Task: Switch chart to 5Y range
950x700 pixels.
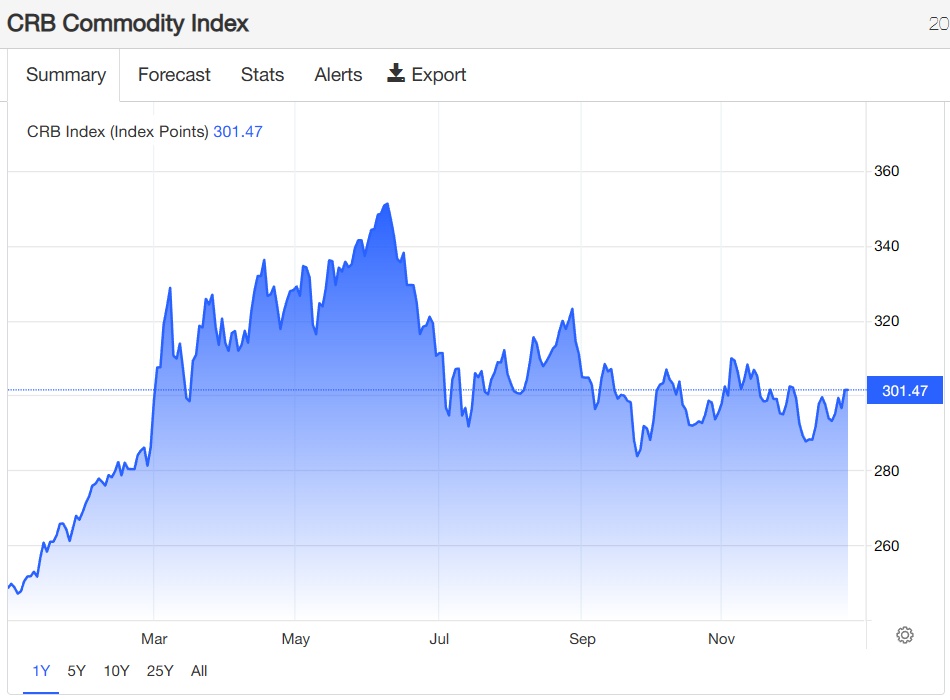Action: point(76,671)
